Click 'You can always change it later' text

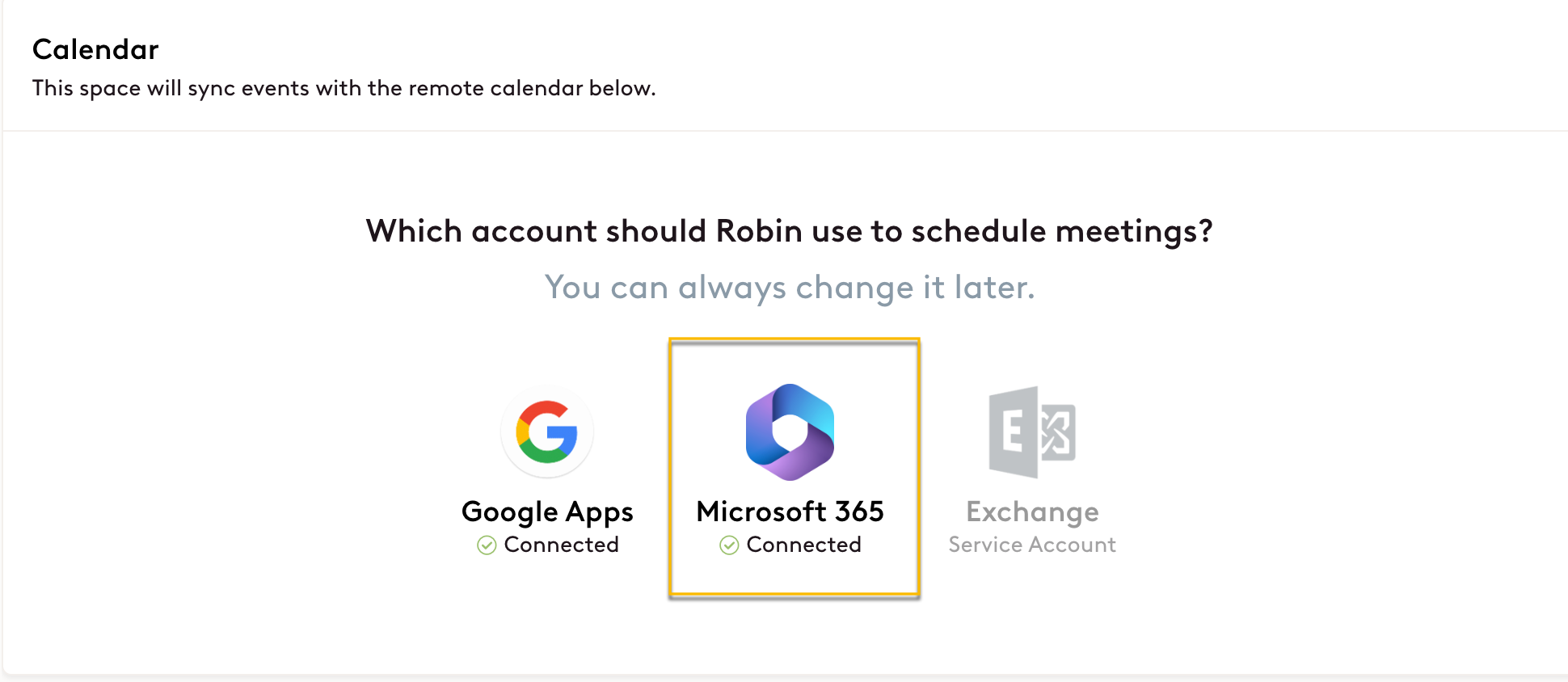tap(790, 287)
